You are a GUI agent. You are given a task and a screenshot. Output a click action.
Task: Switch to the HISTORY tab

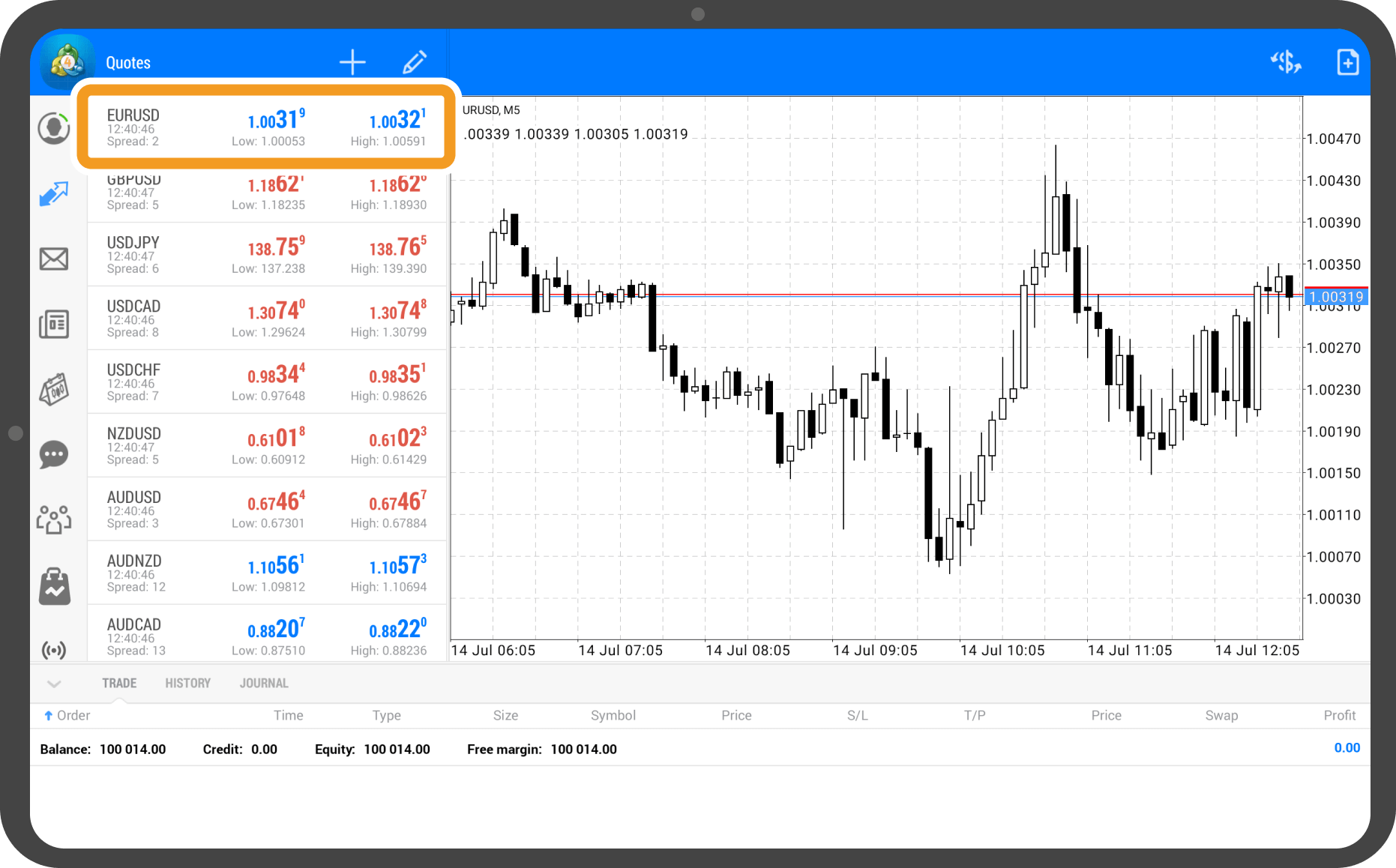point(187,684)
